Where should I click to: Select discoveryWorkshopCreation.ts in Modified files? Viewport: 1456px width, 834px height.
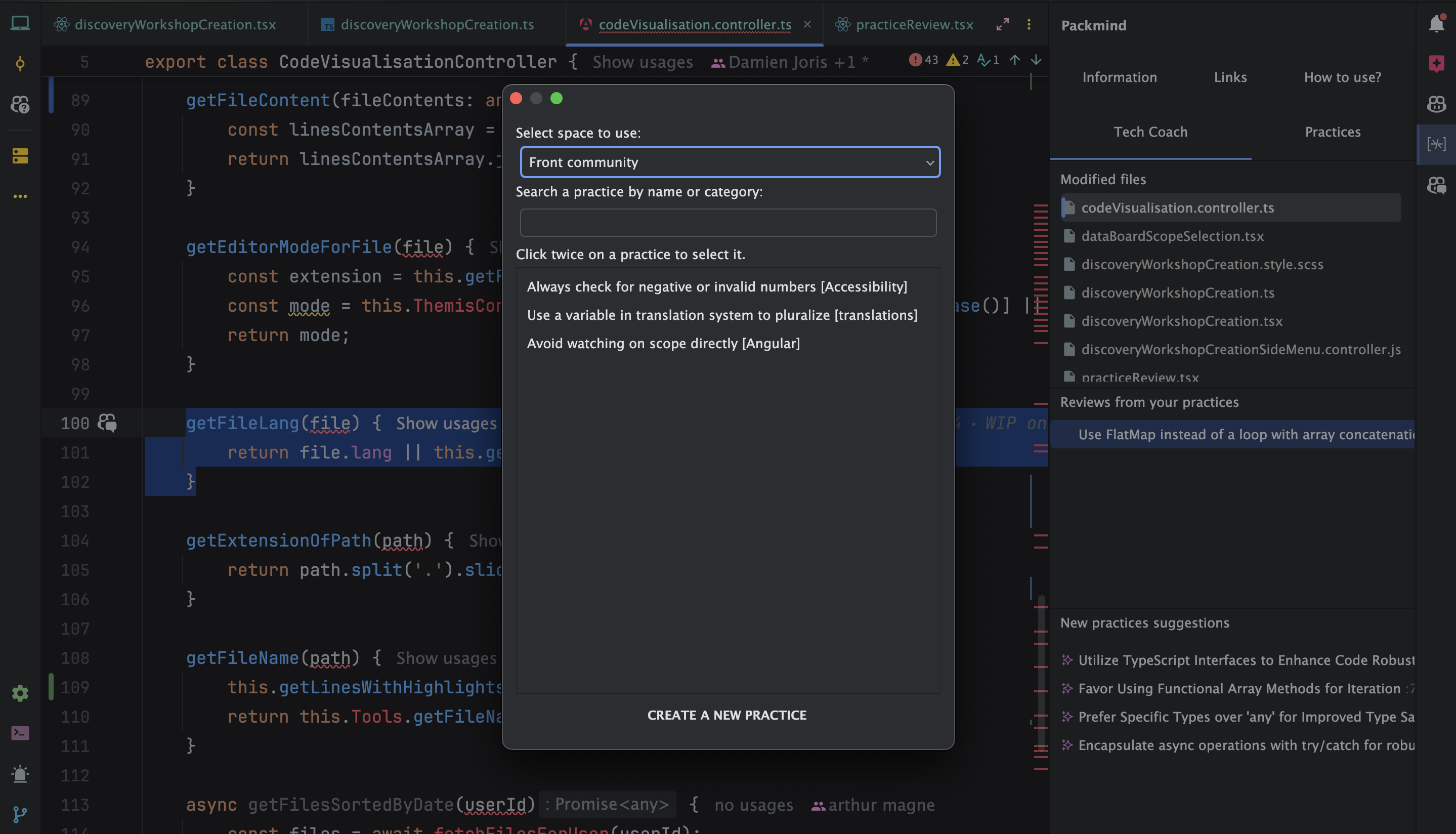1231,293
